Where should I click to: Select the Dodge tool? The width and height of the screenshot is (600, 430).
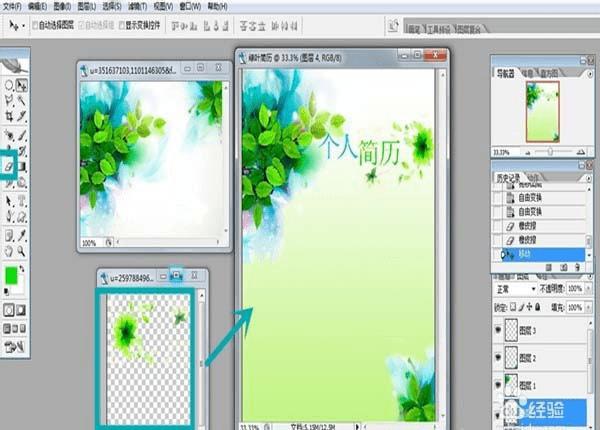[22, 183]
